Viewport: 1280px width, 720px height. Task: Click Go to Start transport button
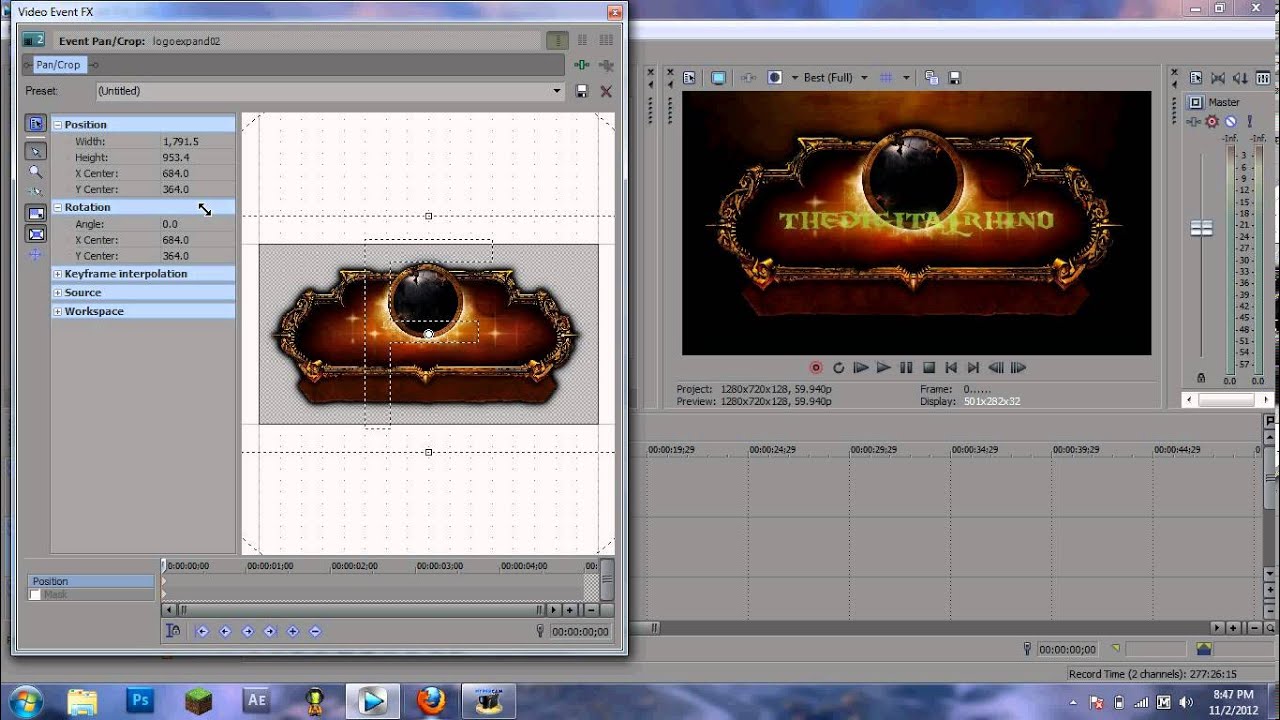pyautogui.click(x=951, y=368)
